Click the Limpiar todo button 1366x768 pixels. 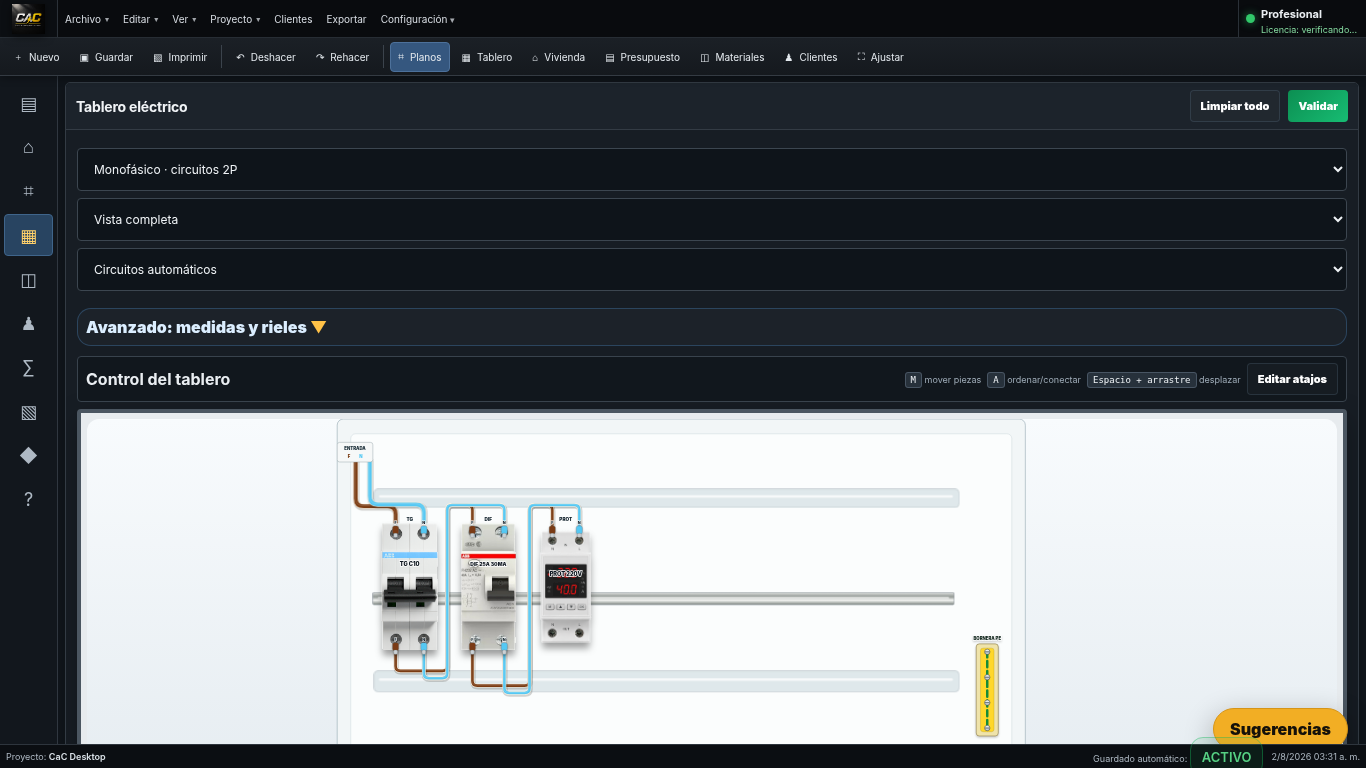tap(1234, 106)
